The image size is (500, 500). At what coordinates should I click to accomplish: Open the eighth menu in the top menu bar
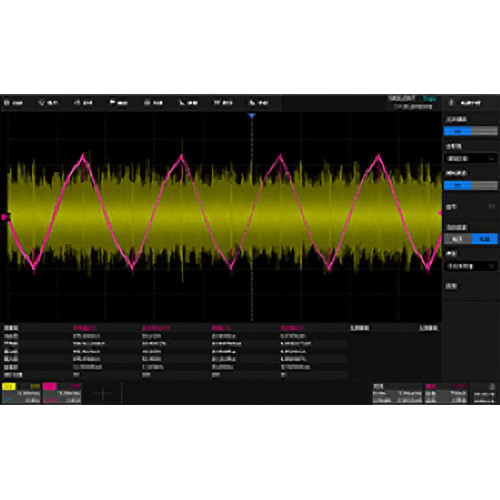(259, 103)
